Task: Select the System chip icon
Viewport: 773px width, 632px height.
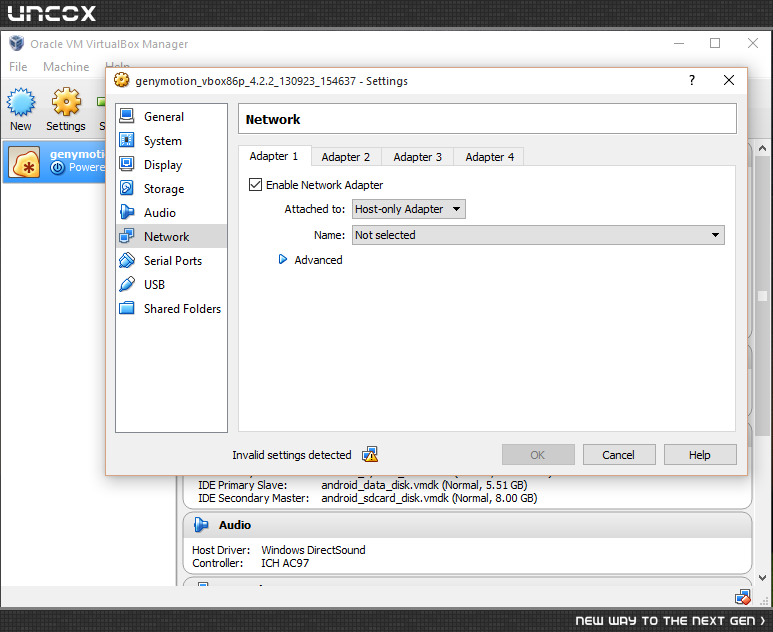Action: [127, 140]
